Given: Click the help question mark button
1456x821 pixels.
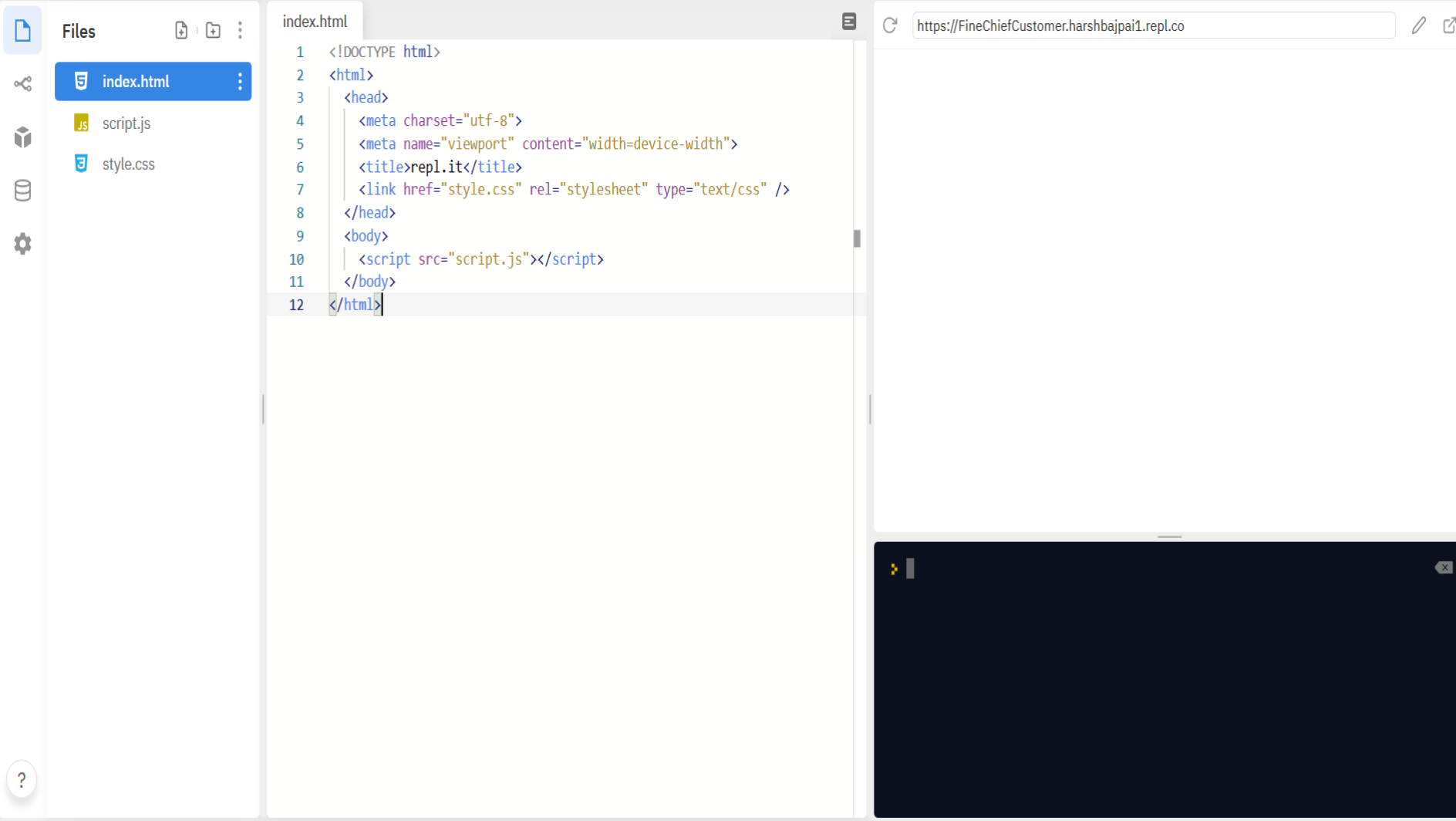Looking at the screenshot, I should pos(22,780).
